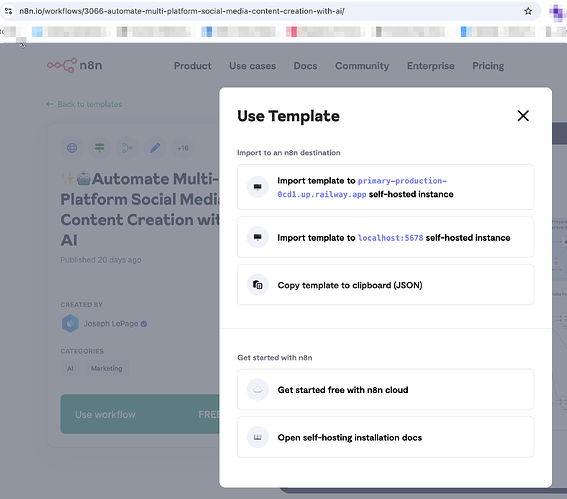Click the purple extension icon in the browser toolbar

coord(557,12)
